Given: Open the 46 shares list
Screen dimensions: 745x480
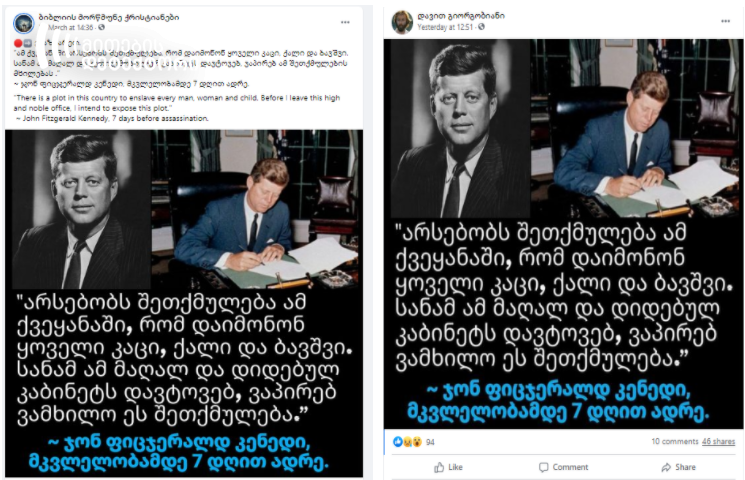Looking at the screenshot, I should pyautogui.click(x=718, y=442).
